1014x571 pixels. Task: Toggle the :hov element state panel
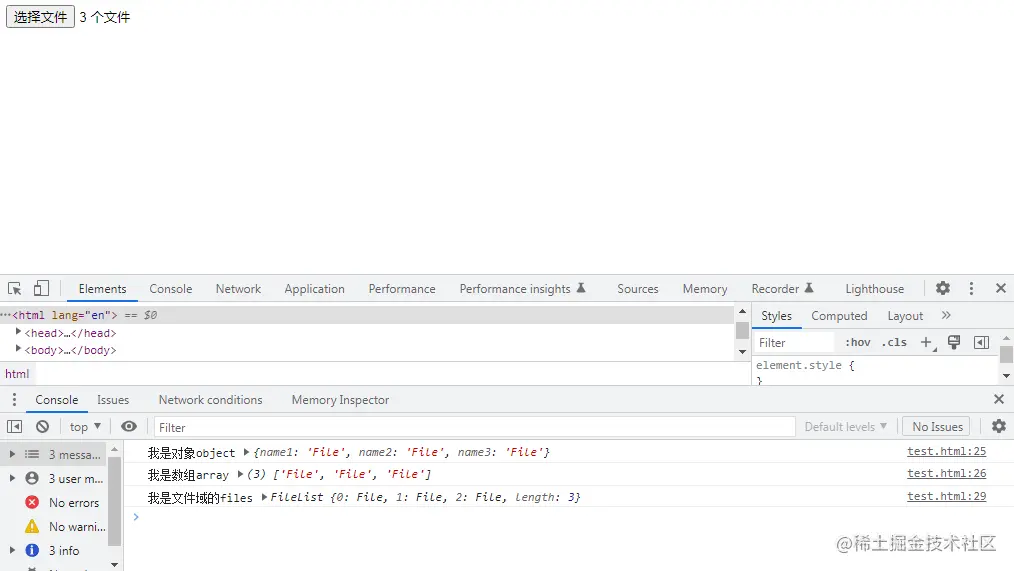[x=858, y=343]
